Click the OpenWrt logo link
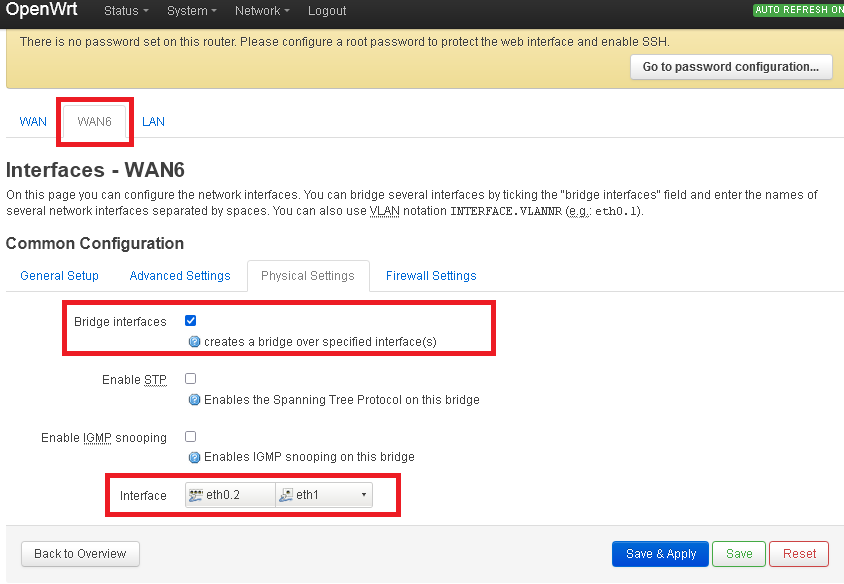 point(41,10)
